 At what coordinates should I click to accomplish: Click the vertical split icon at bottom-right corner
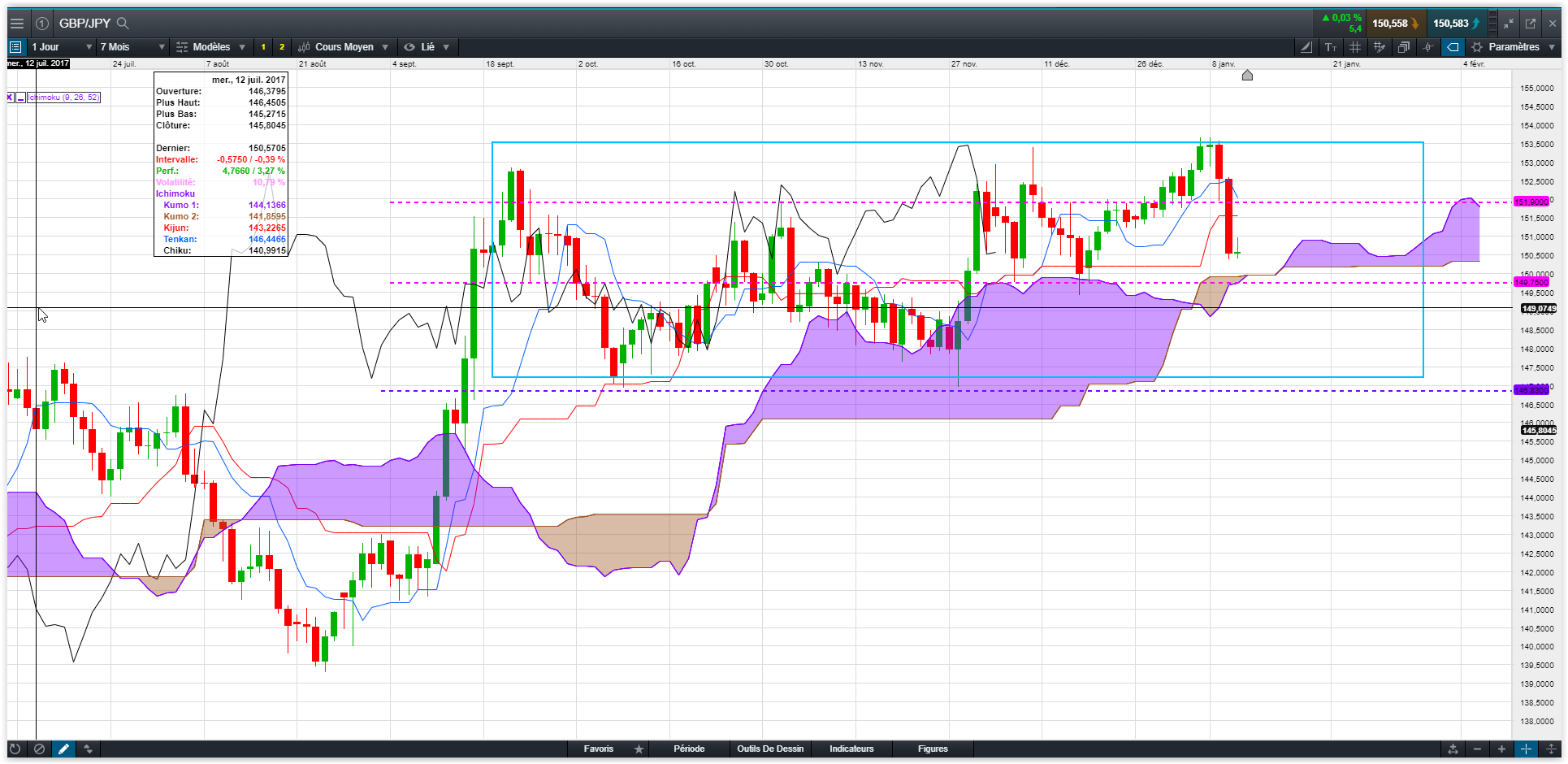[x=1551, y=749]
